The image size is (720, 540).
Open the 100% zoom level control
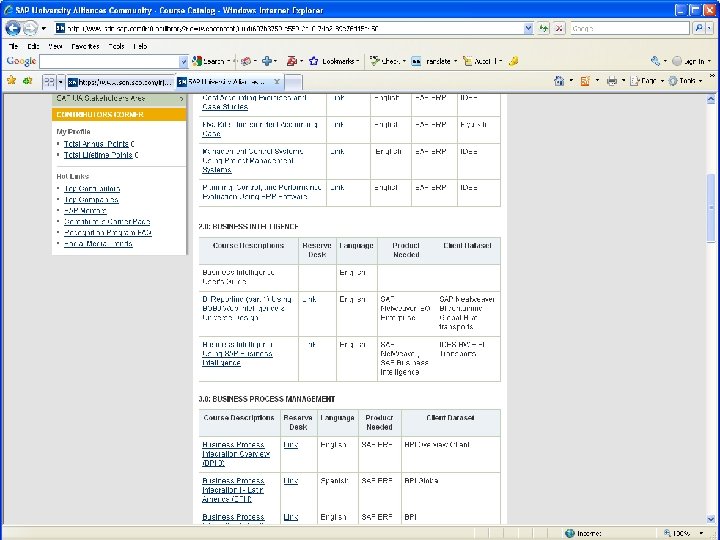pyautogui.click(x=683, y=533)
